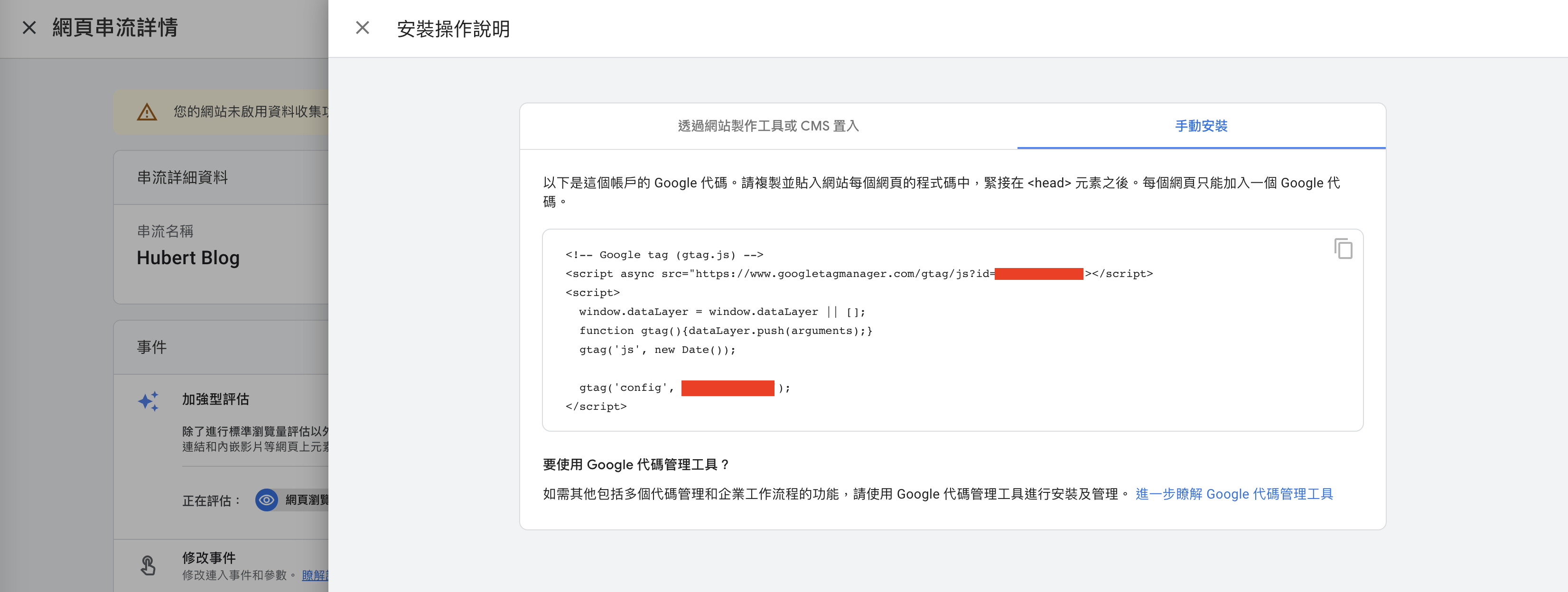Click the redacted ID in script src URL
The height and width of the screenshot is (592, 1568).
[x=1038, y=274]
